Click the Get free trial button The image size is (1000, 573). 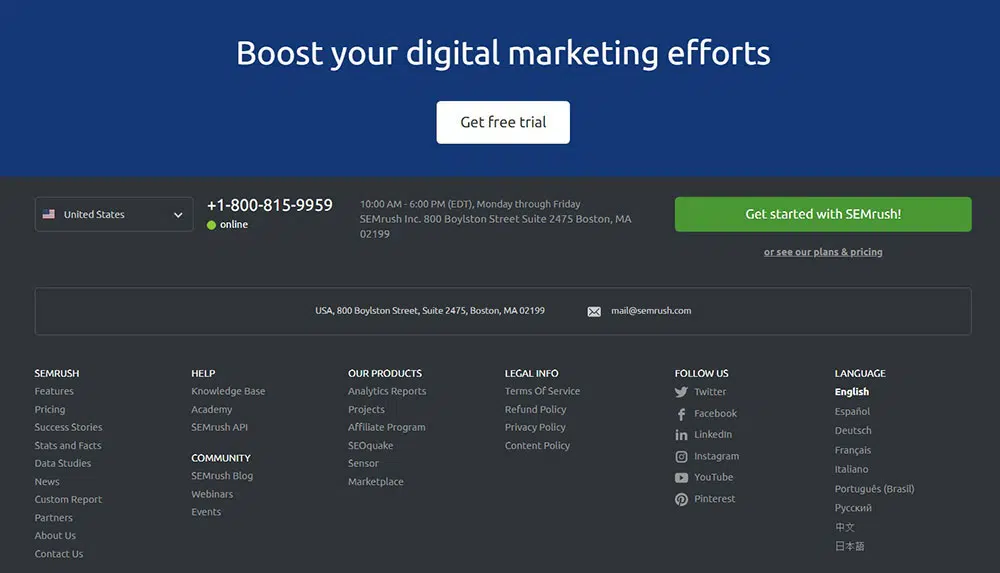pyautogui.click(x=503, y=122)
